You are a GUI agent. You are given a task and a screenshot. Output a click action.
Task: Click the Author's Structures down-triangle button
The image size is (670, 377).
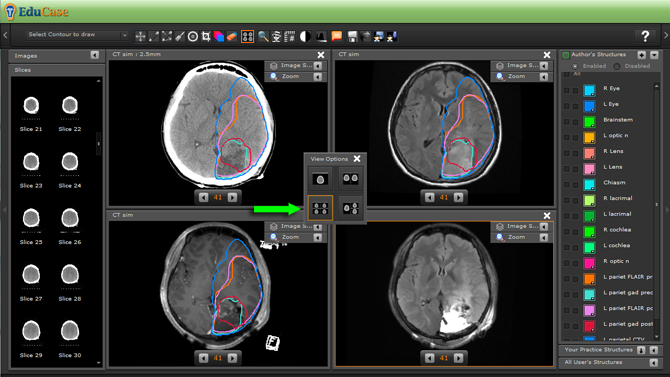[x=654, y=55]
